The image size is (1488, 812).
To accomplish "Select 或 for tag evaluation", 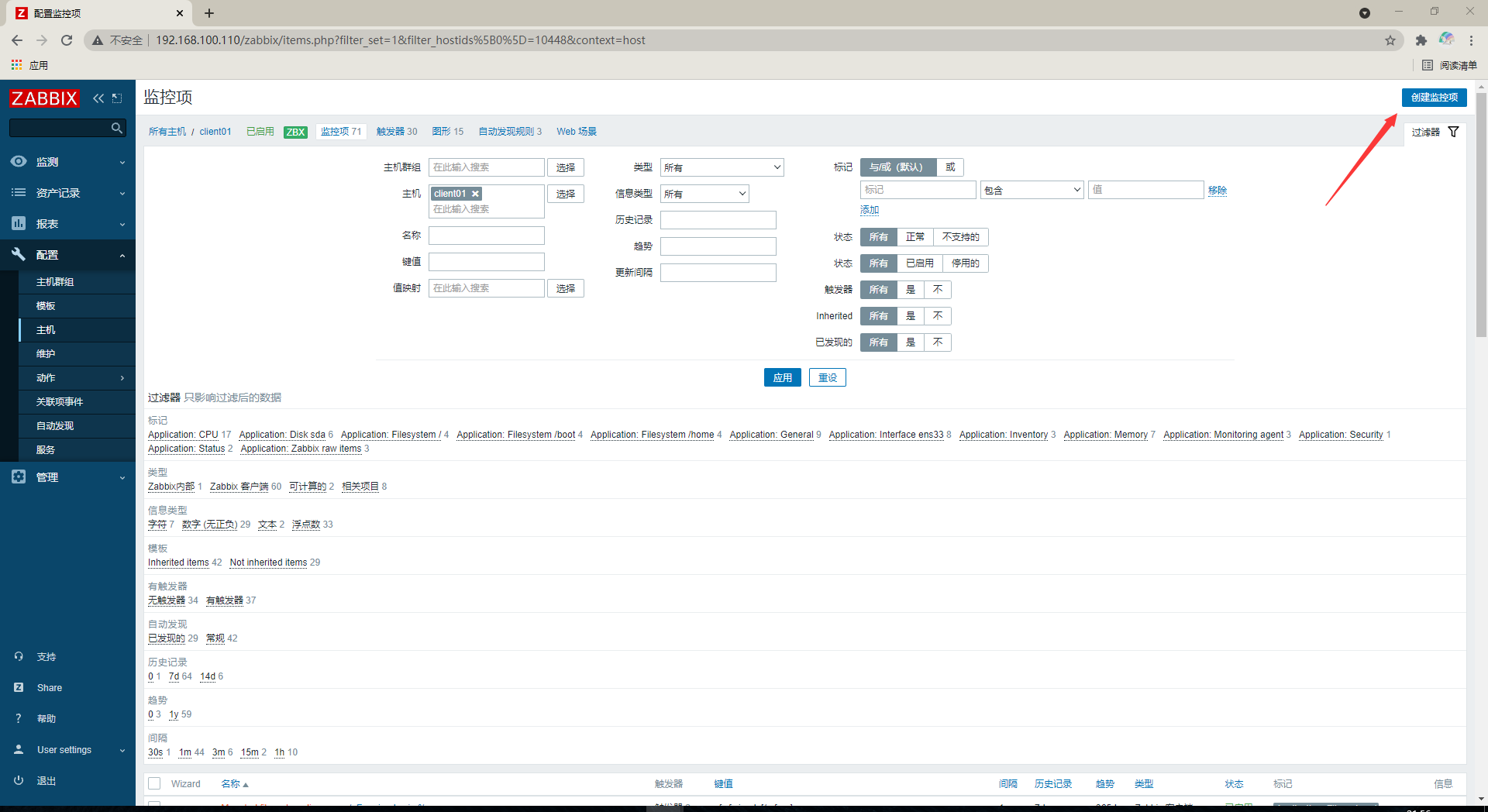I will point(950,167).
